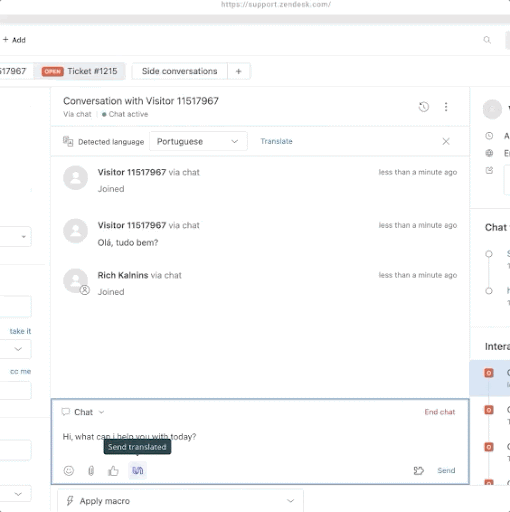The height and width of the screenshot is (512, 510).
Task: Click the End chat button
Action: [440, 412]
